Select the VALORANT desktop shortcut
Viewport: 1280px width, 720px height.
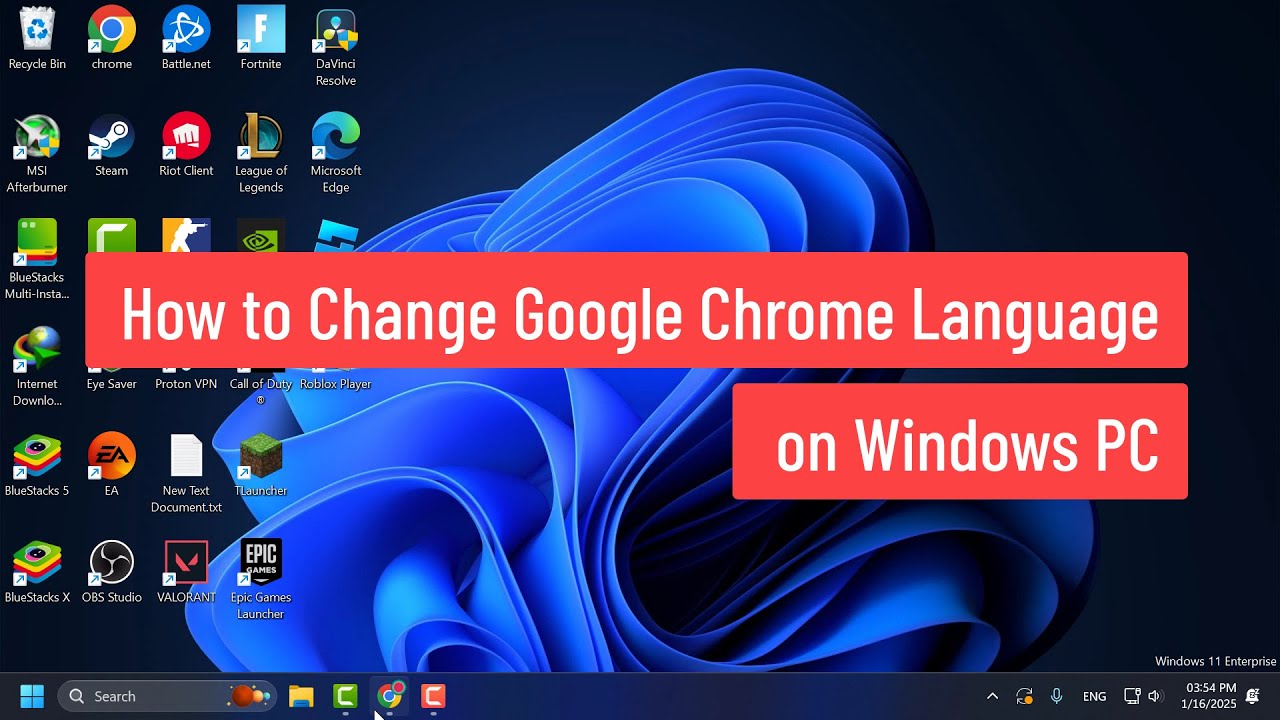[186, 573]
